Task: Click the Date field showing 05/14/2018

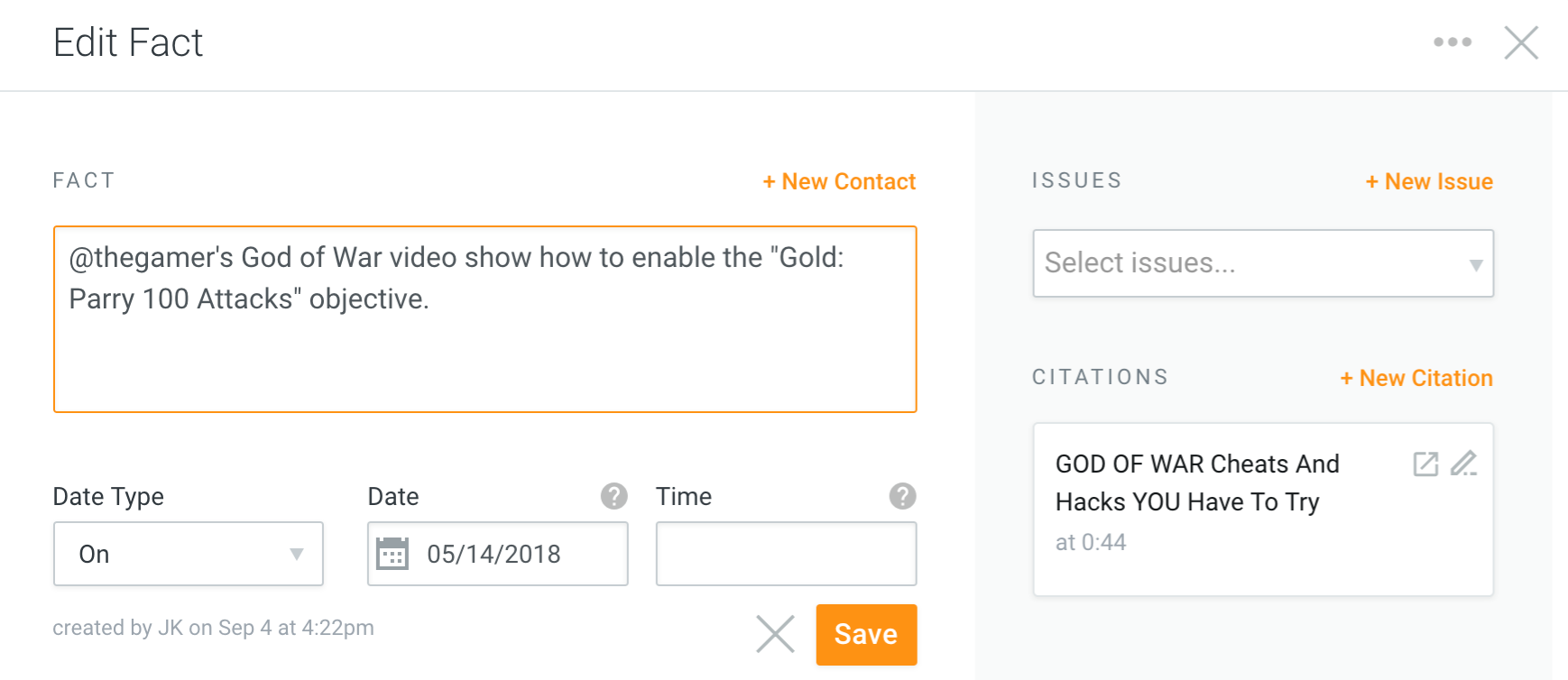Action: tap(498, 554)
